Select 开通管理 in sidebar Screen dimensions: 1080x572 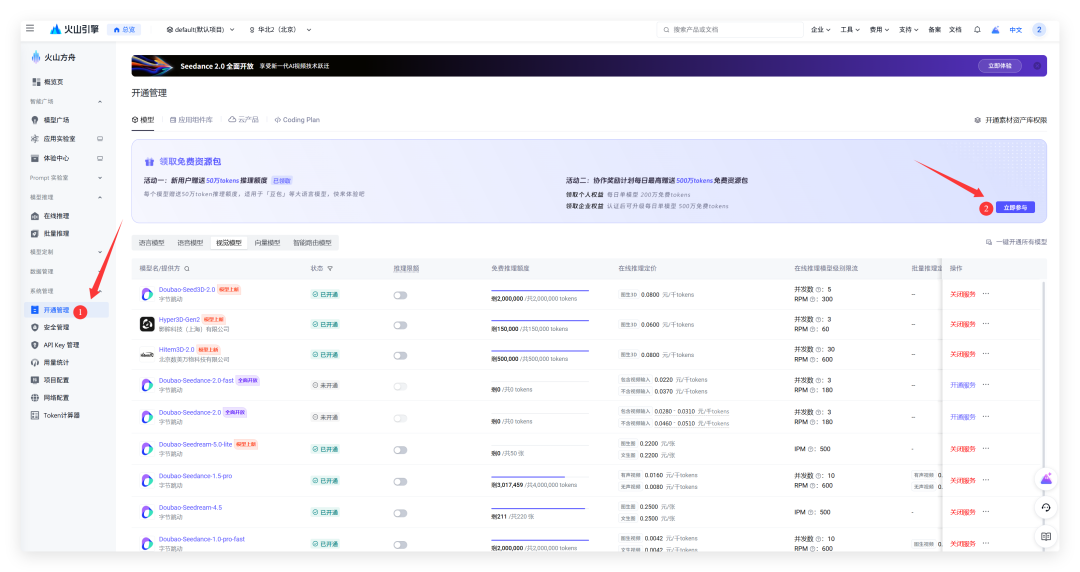click(66, 310)
